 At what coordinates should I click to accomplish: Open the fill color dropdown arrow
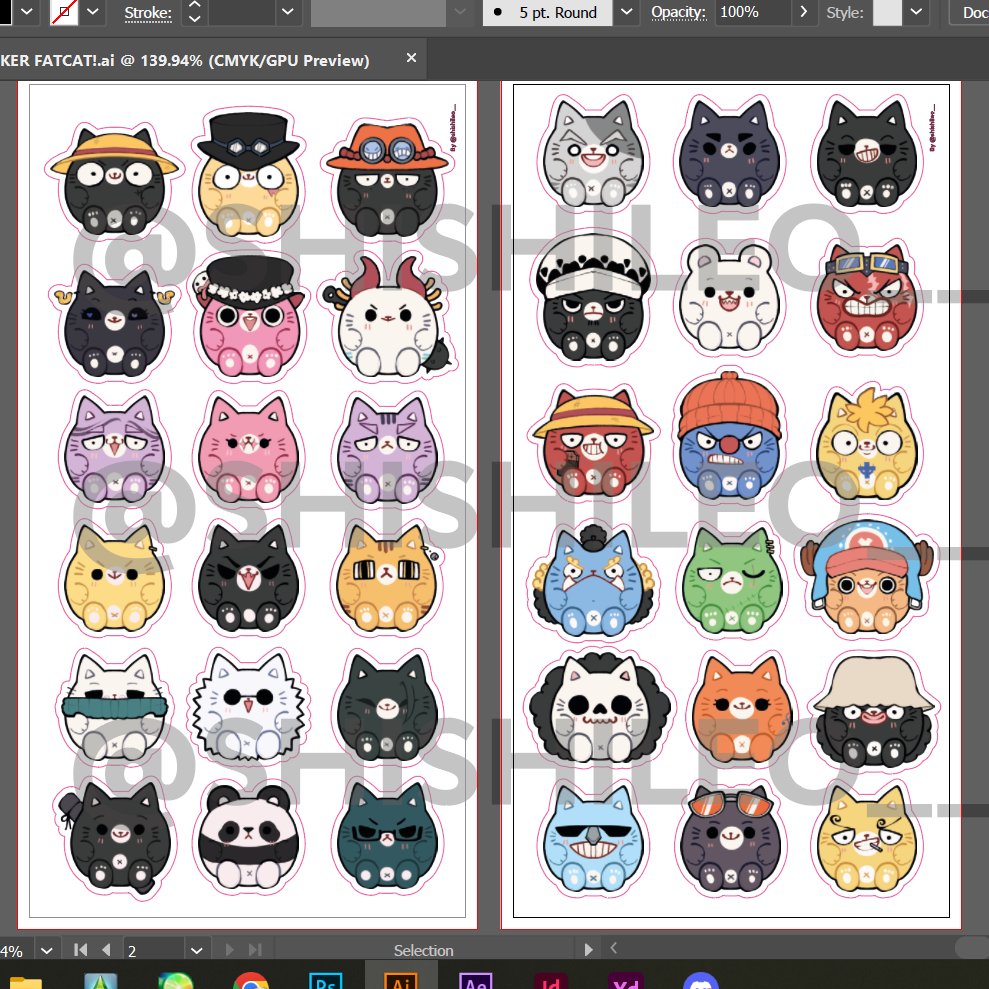(27, 11)
